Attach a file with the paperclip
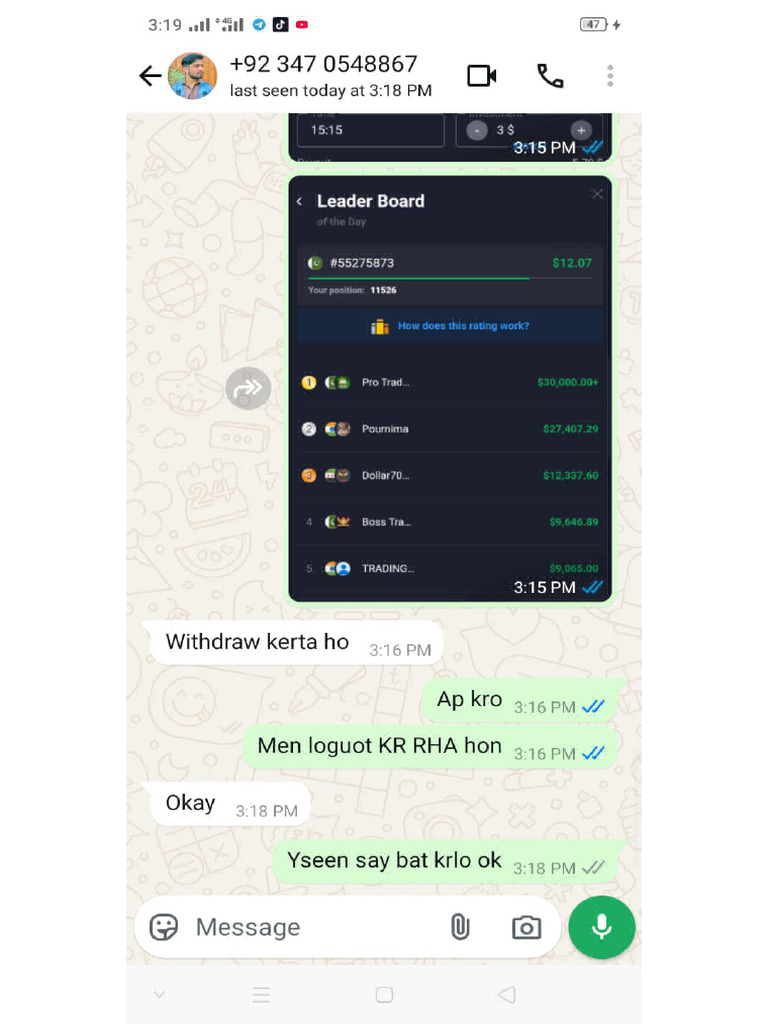The width and height of the screenshot is (768, 1024). (460, 927)
